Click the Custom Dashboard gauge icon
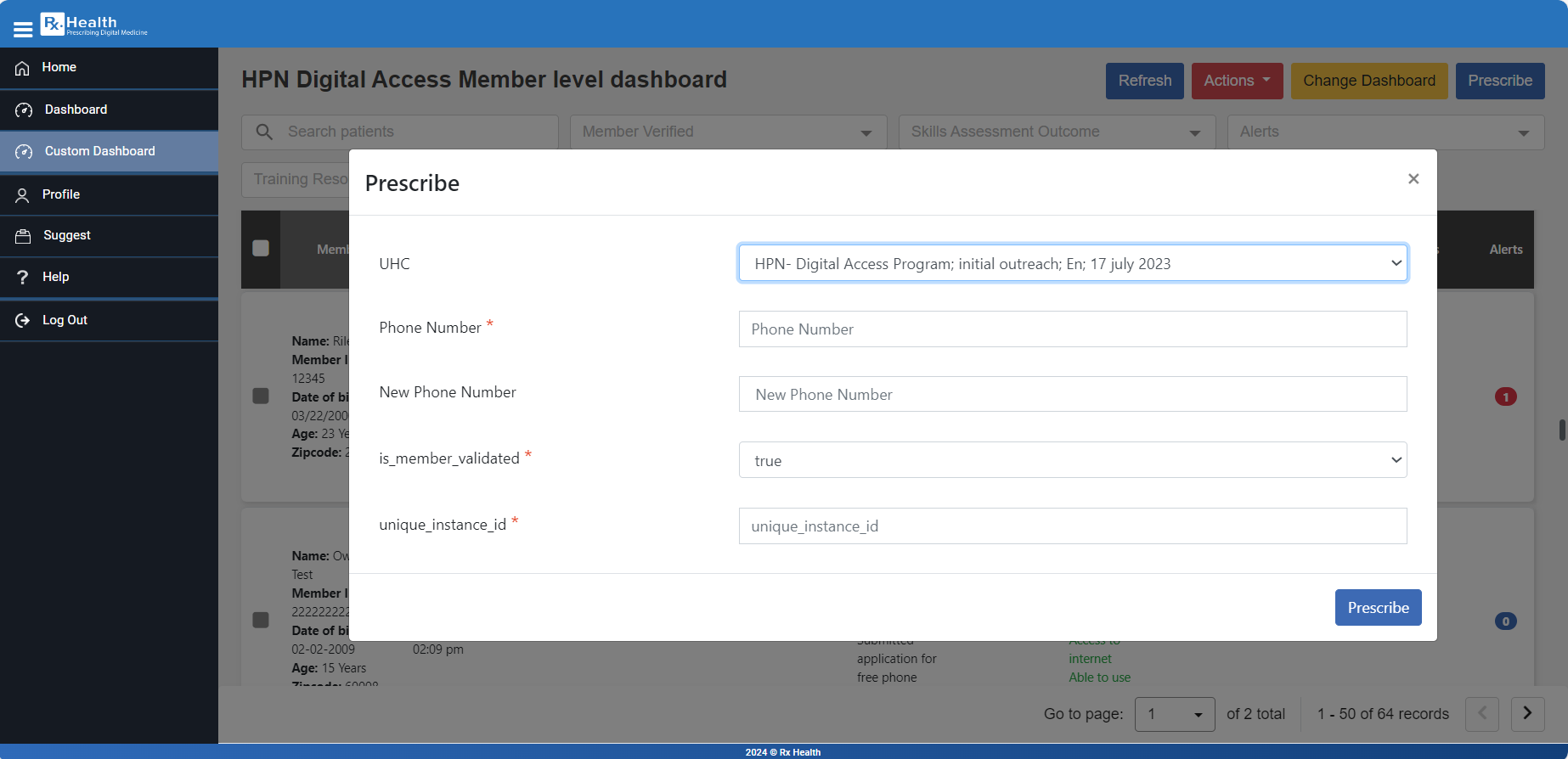This screenshot has width=1568, height=759. point(24,151)
